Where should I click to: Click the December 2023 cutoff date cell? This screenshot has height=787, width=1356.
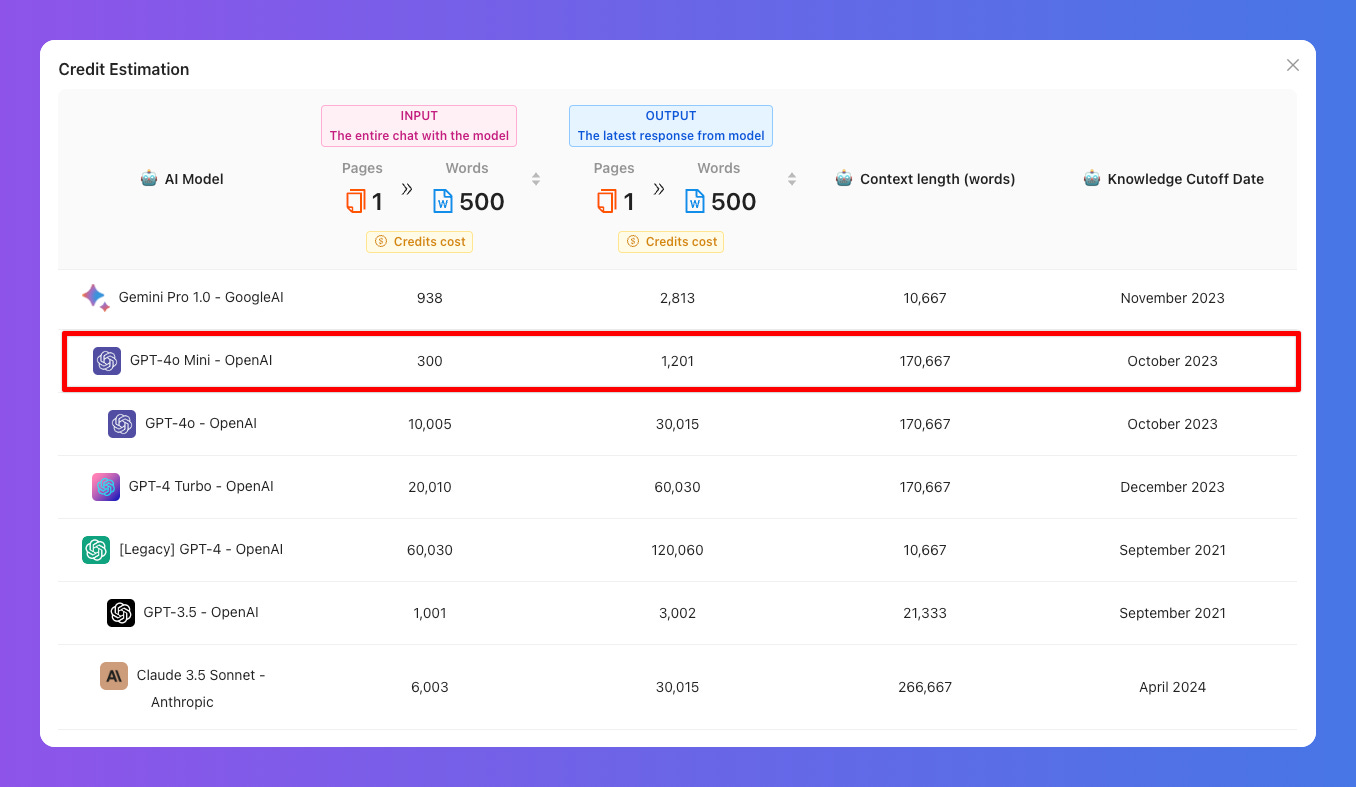(1172, 487)
